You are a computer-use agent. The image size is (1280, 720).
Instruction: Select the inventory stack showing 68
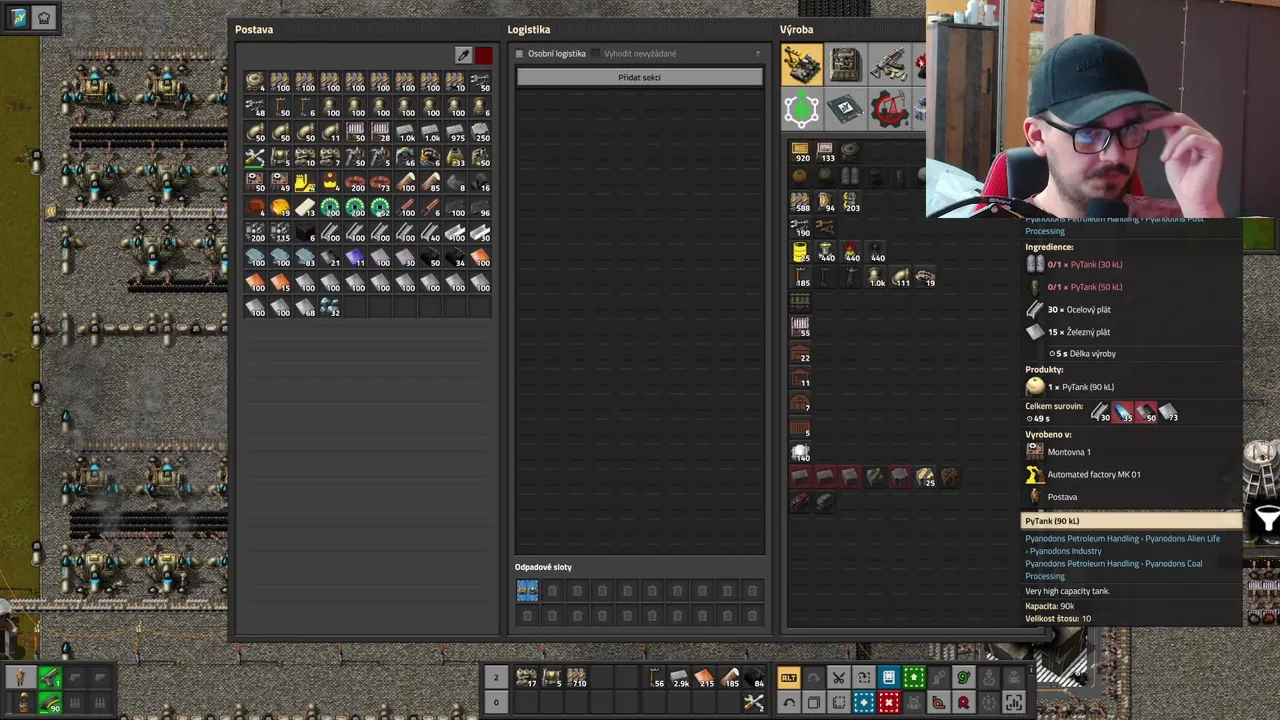[305, 307]
